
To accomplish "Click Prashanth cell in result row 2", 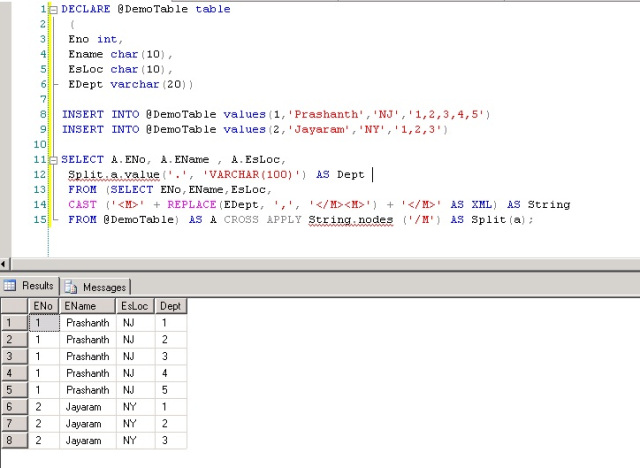I will [88, 339].
